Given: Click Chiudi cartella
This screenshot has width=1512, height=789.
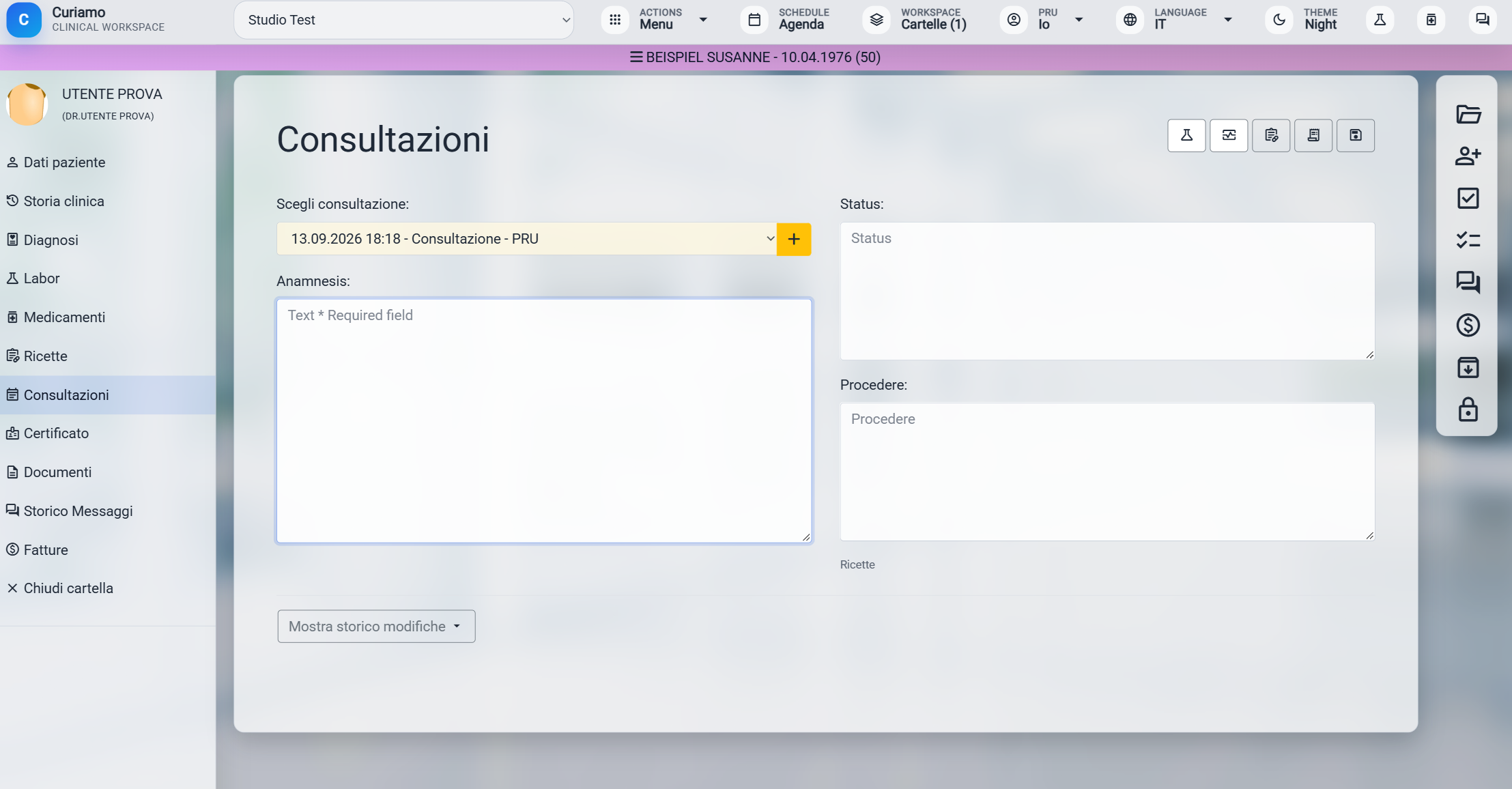Looking at the screenshot, I should [108, 588].
